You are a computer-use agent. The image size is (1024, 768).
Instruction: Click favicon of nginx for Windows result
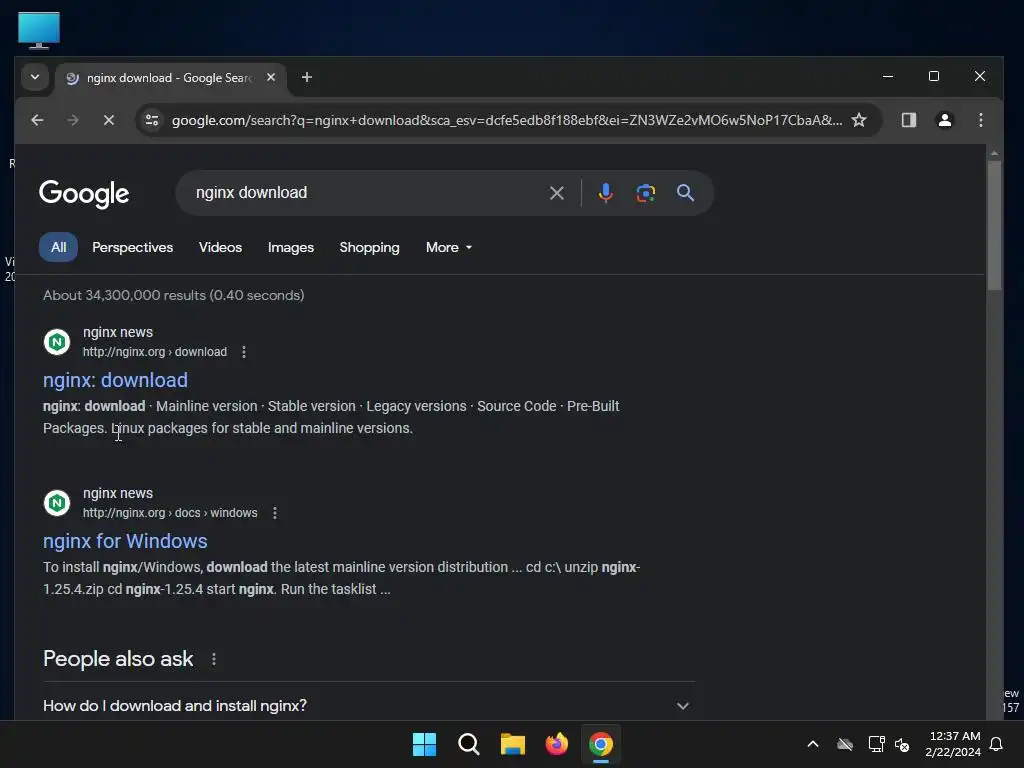click(57, 503)
